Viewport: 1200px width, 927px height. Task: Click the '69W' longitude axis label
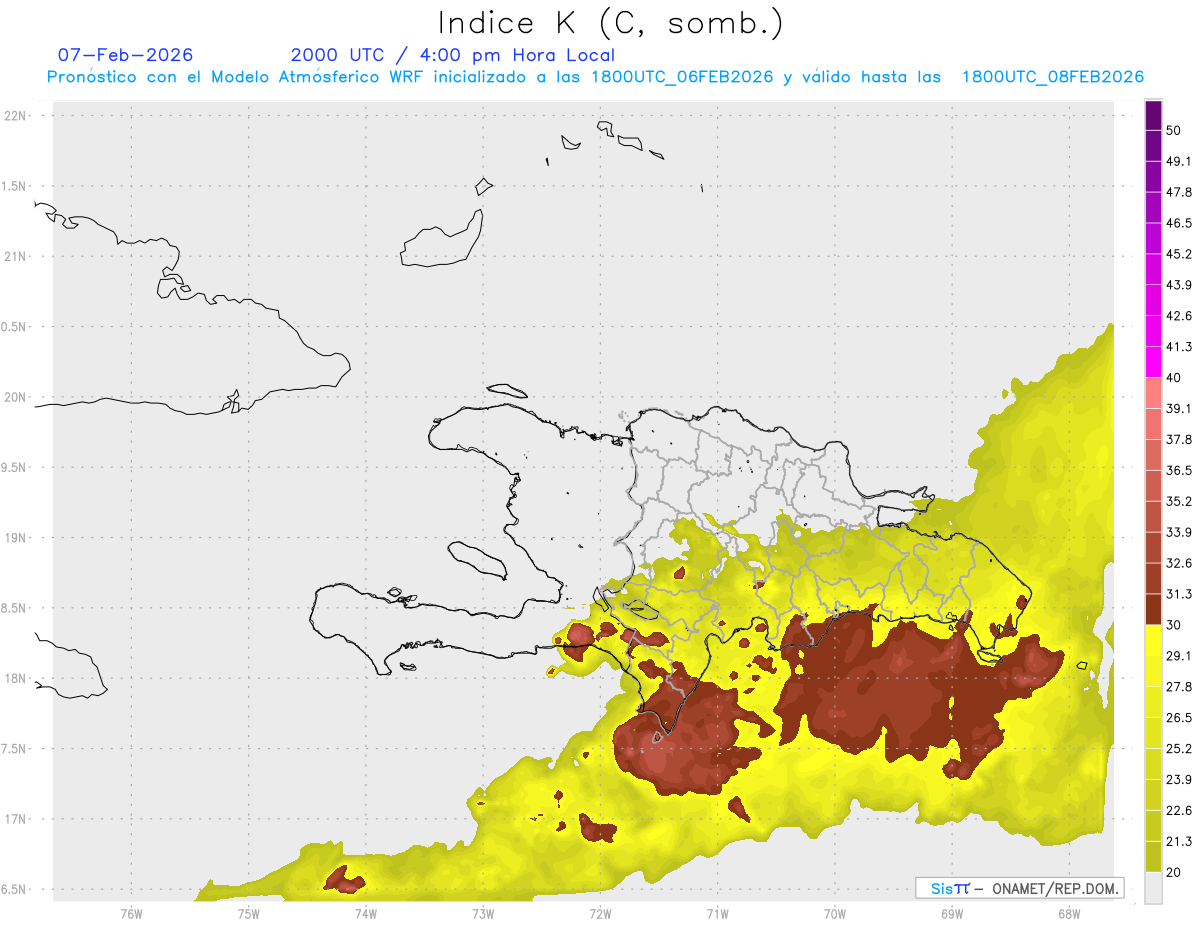pos(951,912)
